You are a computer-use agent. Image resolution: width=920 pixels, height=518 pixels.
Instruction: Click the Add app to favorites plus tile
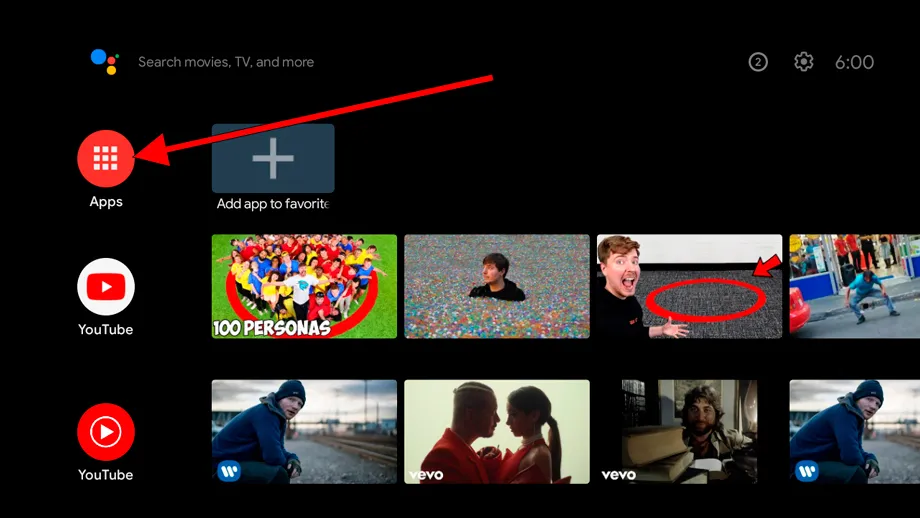pyautogui.click(x=273, y=158)
